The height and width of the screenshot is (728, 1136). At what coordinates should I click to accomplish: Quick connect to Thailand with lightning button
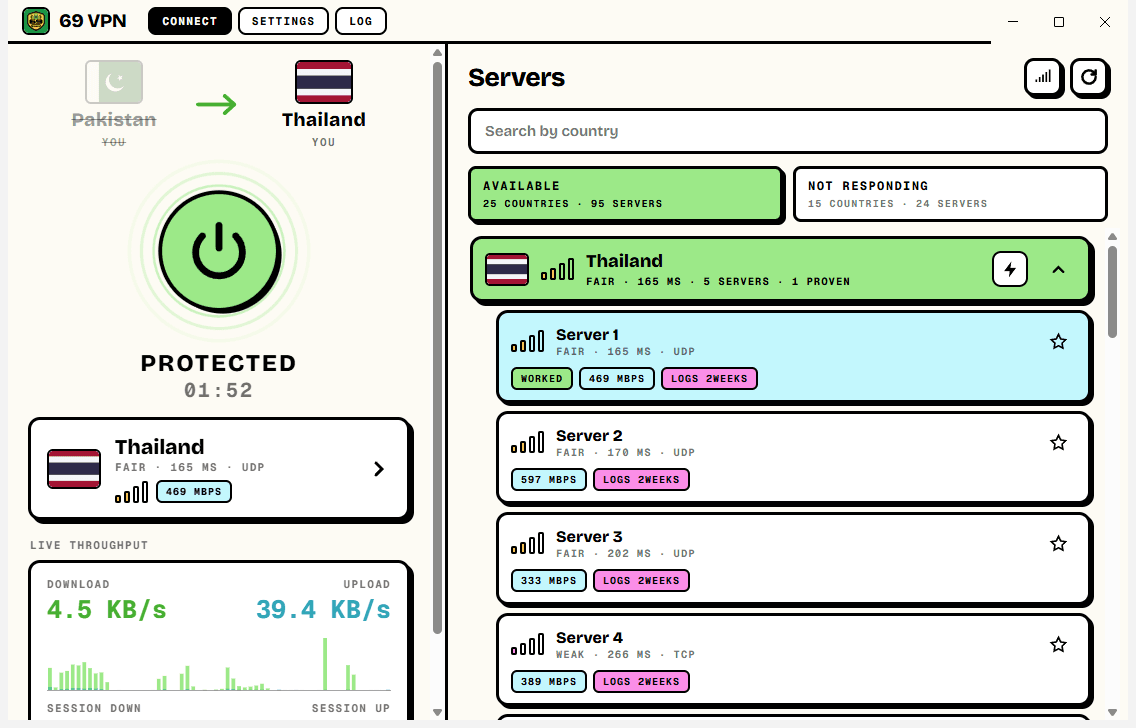coord(1010,269)
